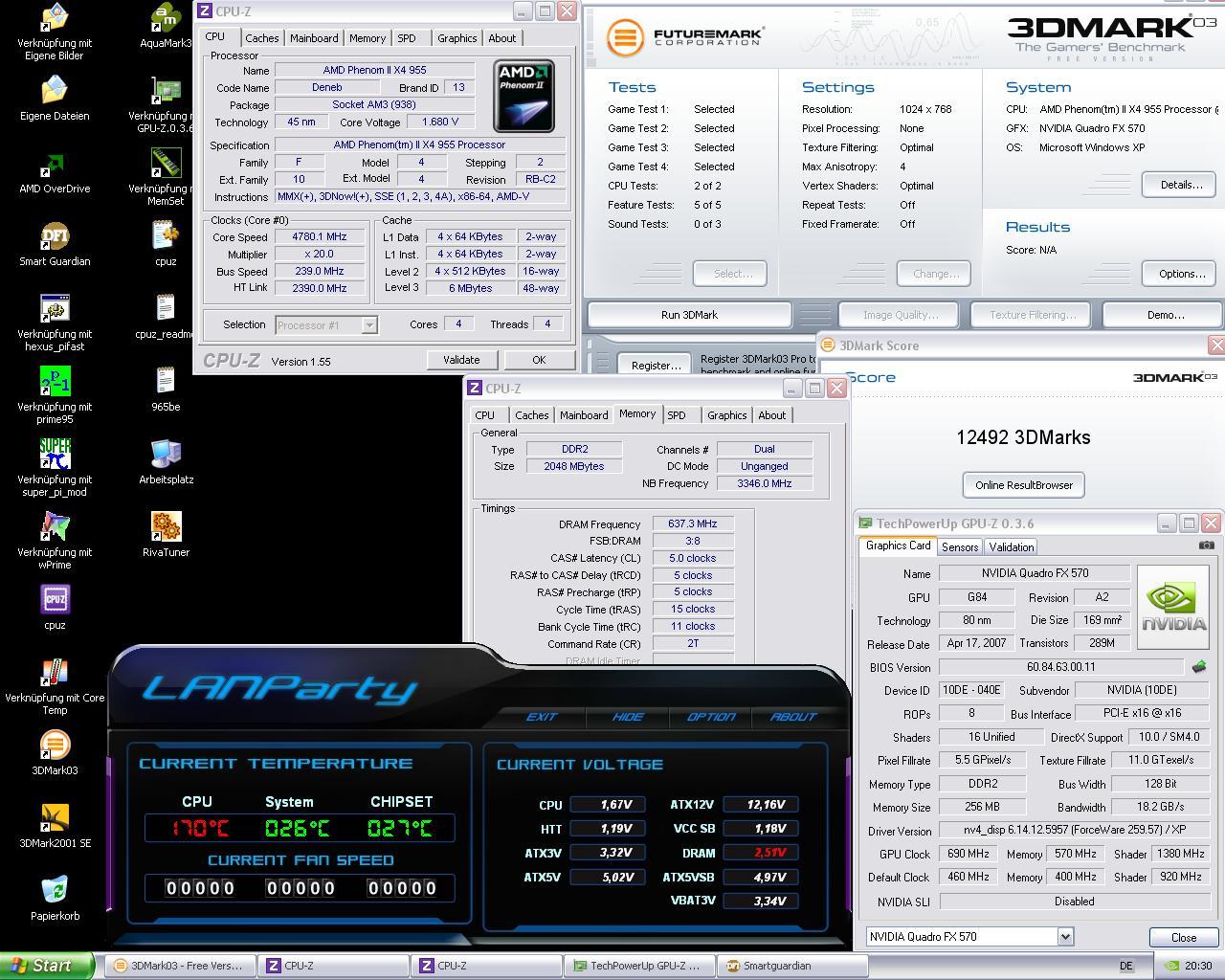Open Image Quality in 3DMark

(900, 315)
